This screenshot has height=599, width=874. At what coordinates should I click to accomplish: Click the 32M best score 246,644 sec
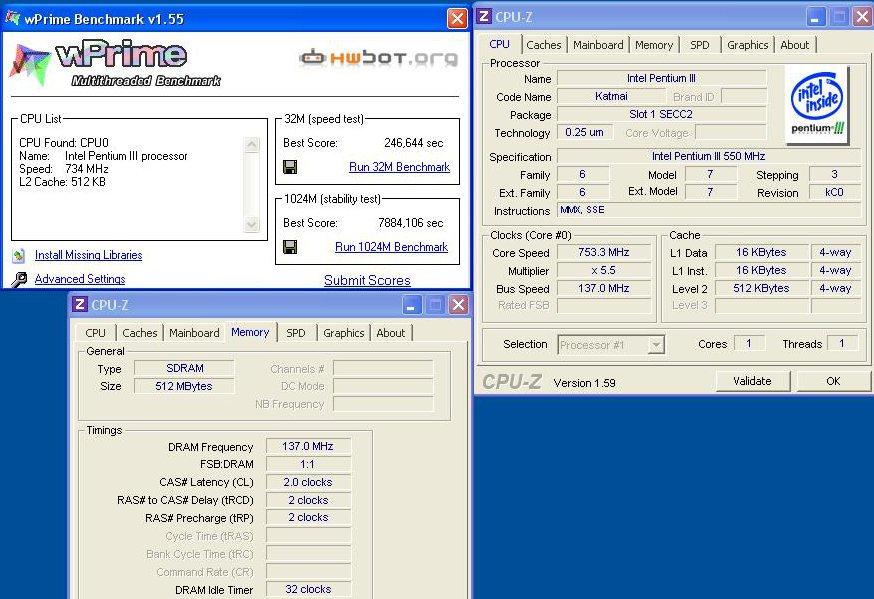pos(414,143)
